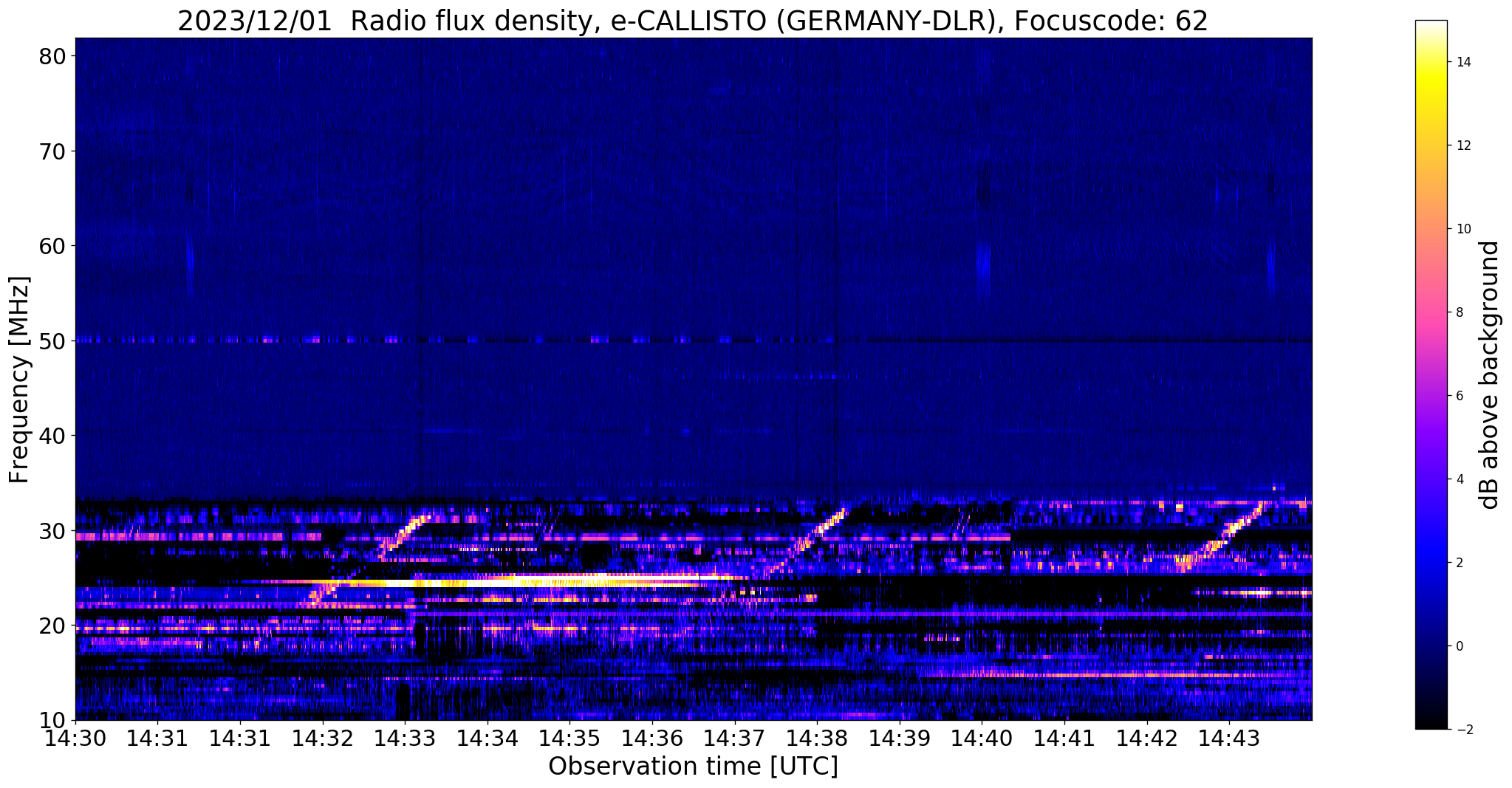Viewport: 1512px width, 788px height.
Task: Click the 50 tick on frequency axis
Action: (54, 341)
